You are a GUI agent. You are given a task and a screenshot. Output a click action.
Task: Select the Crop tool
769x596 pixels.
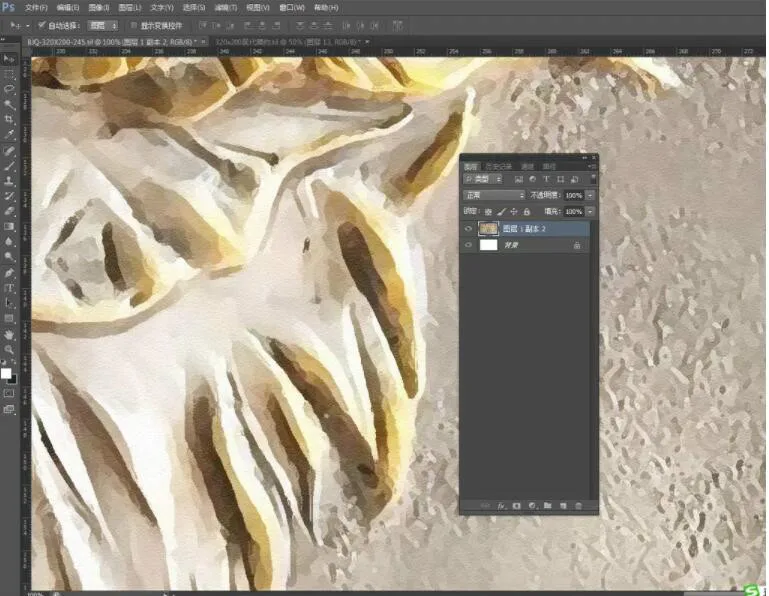click(x=9, y=119)
